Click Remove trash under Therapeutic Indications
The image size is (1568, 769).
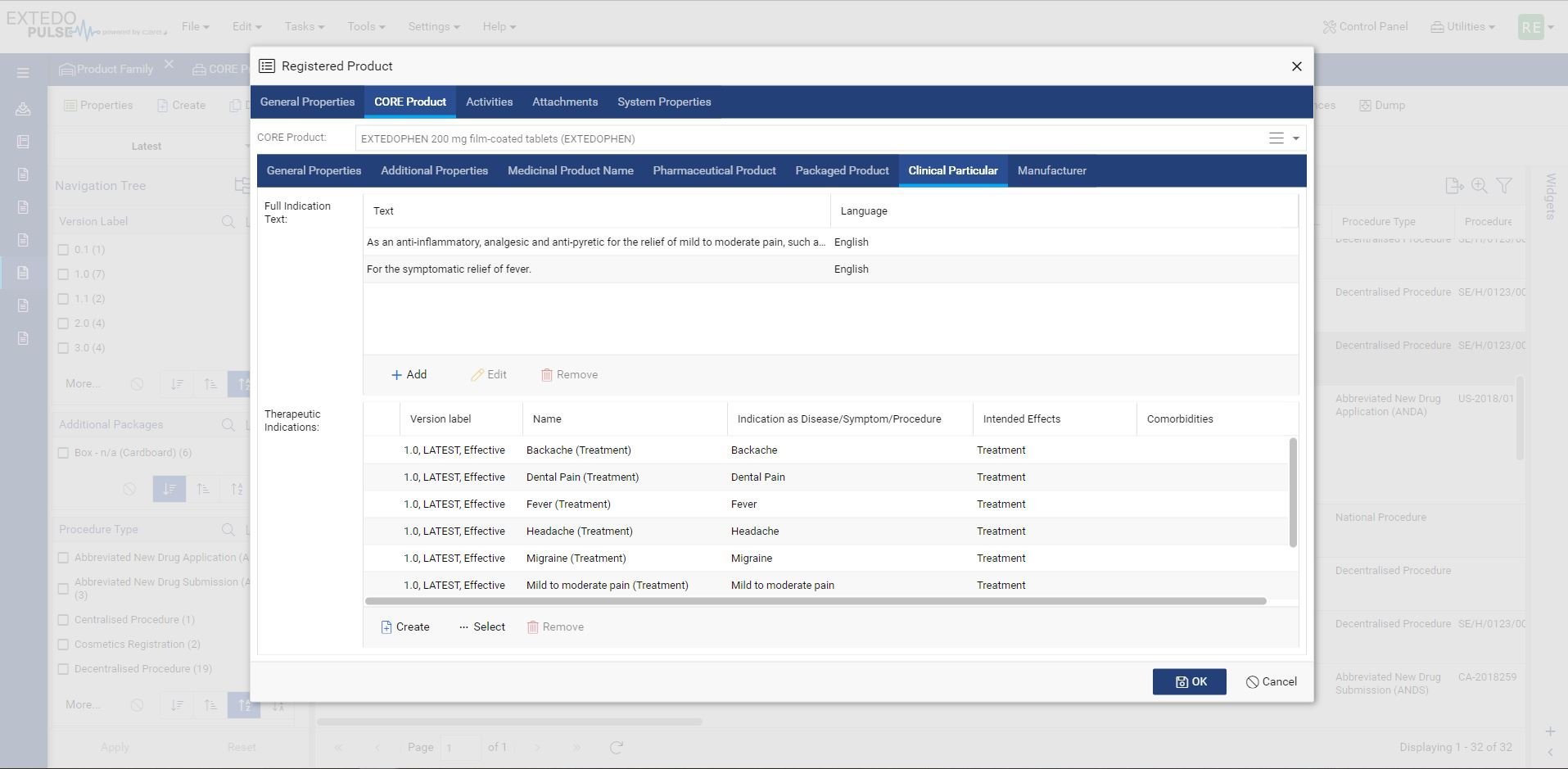point(555,627)
